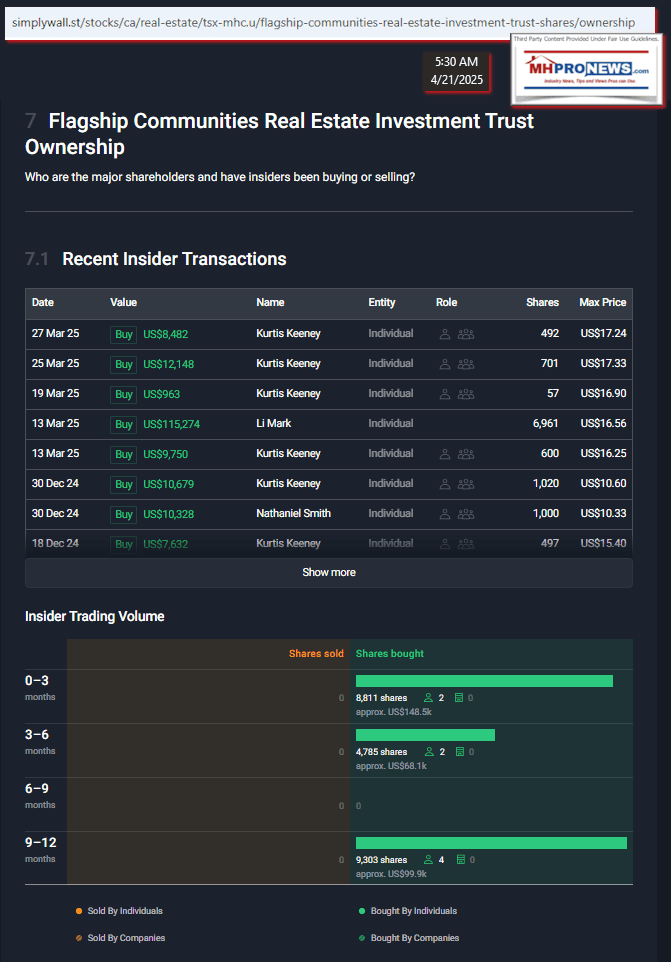Click the companies icon in 3–6 months row
The image size is (671, 962).
[459, 752]
